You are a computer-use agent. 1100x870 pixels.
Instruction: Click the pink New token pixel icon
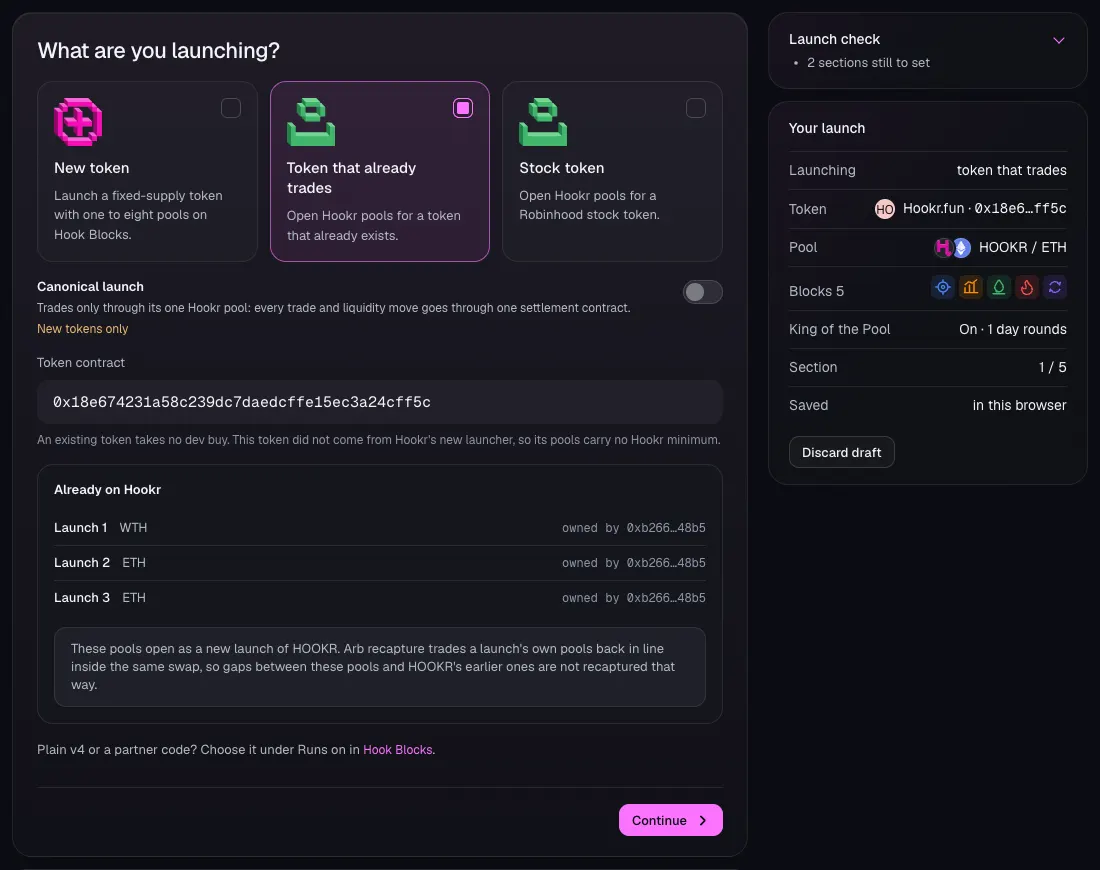coord(78,122)
